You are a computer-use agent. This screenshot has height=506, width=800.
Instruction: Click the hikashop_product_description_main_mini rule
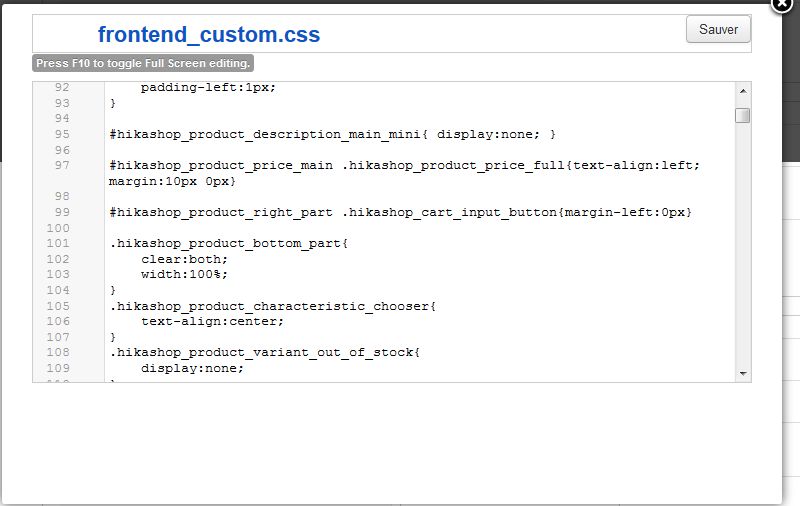[x=332, y=134]
